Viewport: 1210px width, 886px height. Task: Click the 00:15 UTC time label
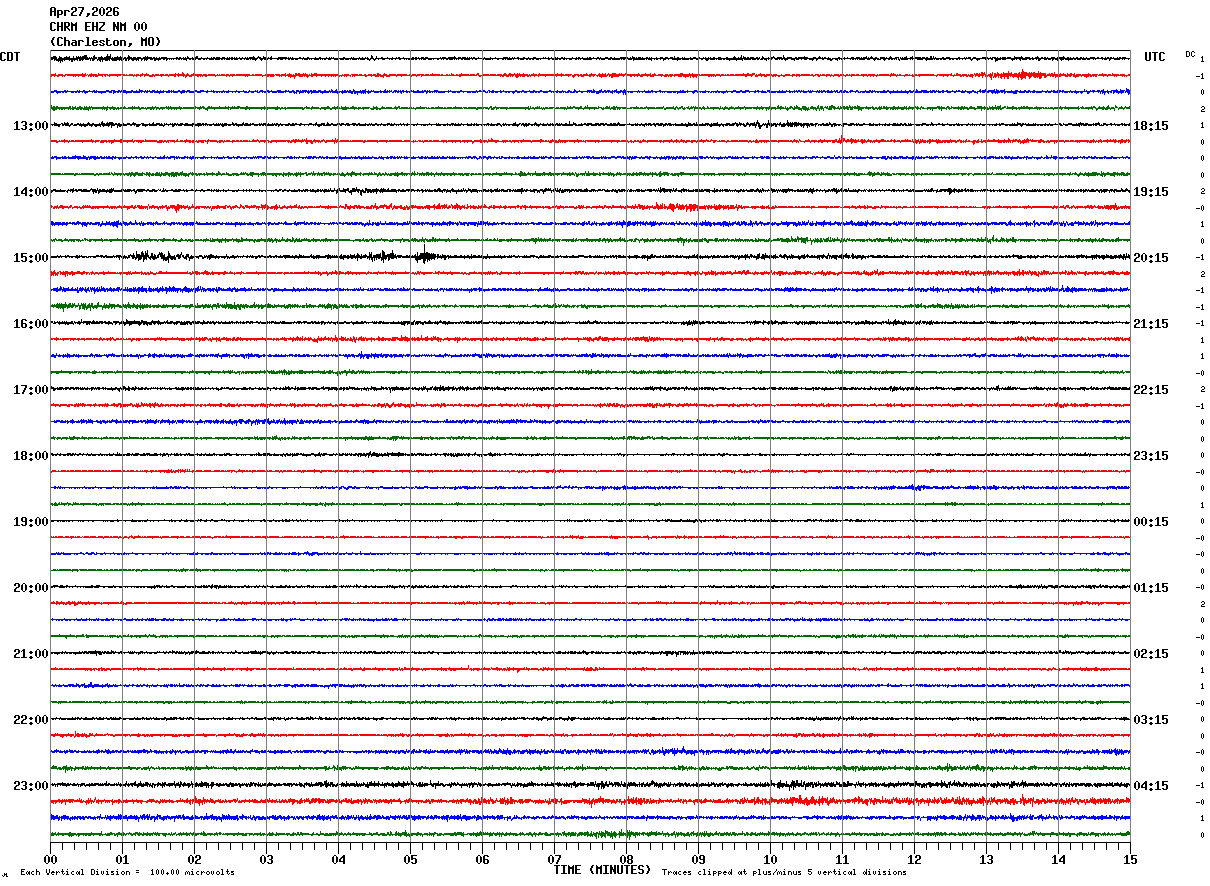point(1152,522)
